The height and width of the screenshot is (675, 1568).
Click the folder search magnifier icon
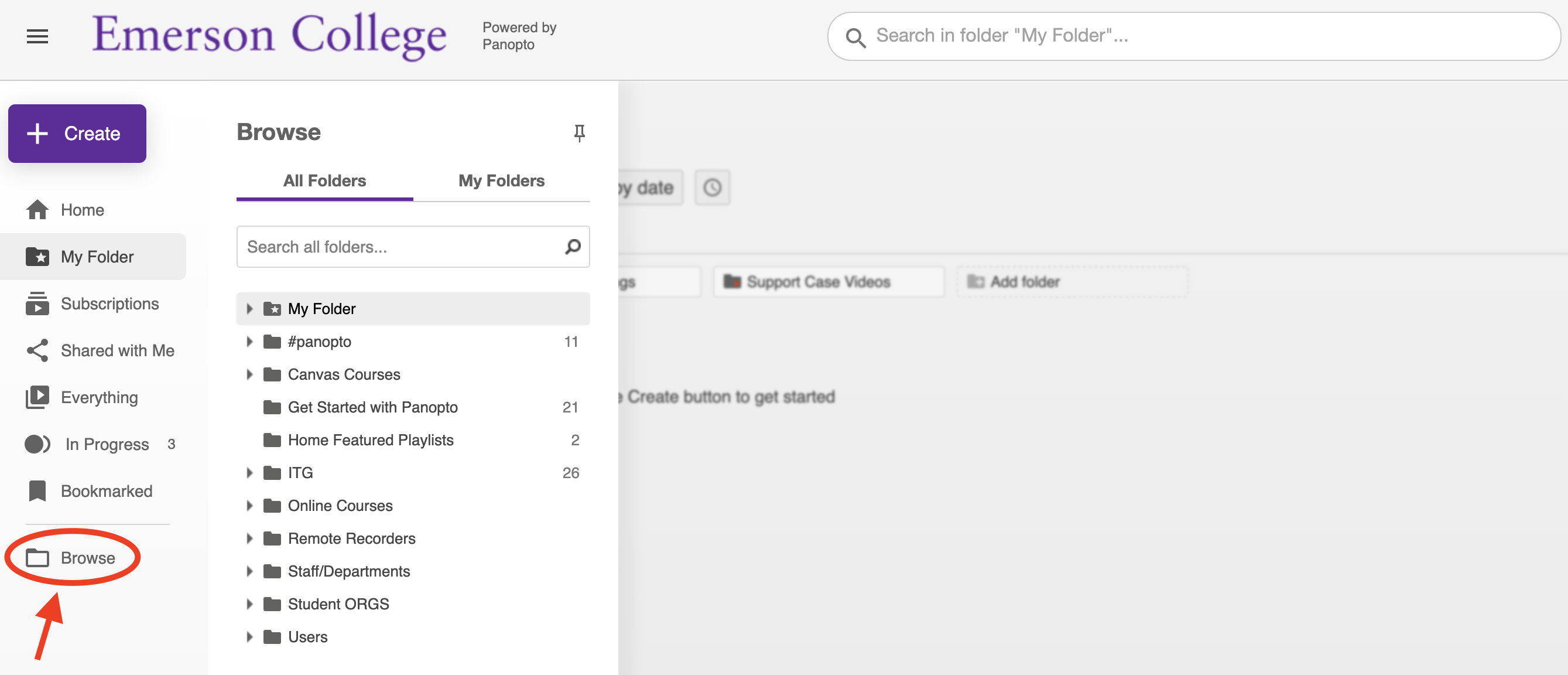point(572,247)
